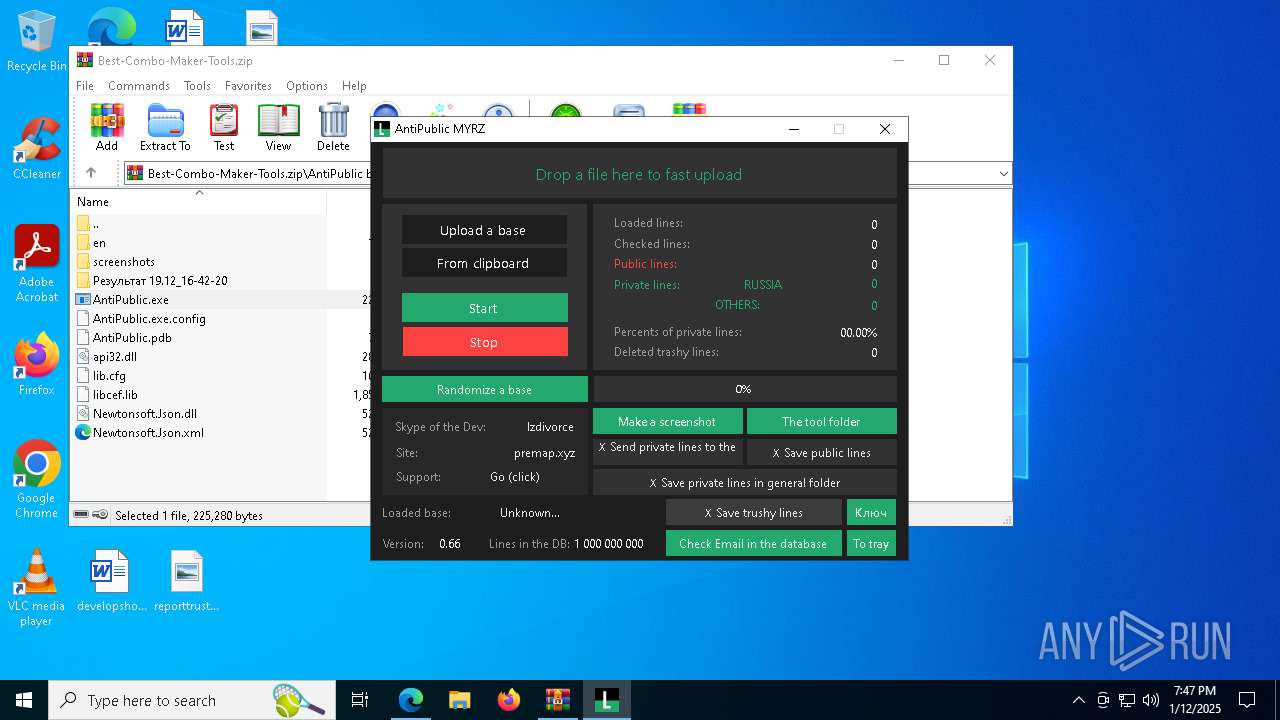Click the Ключ button
Image resolution: width=1280 pixels, height=720 pixels.
[x=871, y=513]
